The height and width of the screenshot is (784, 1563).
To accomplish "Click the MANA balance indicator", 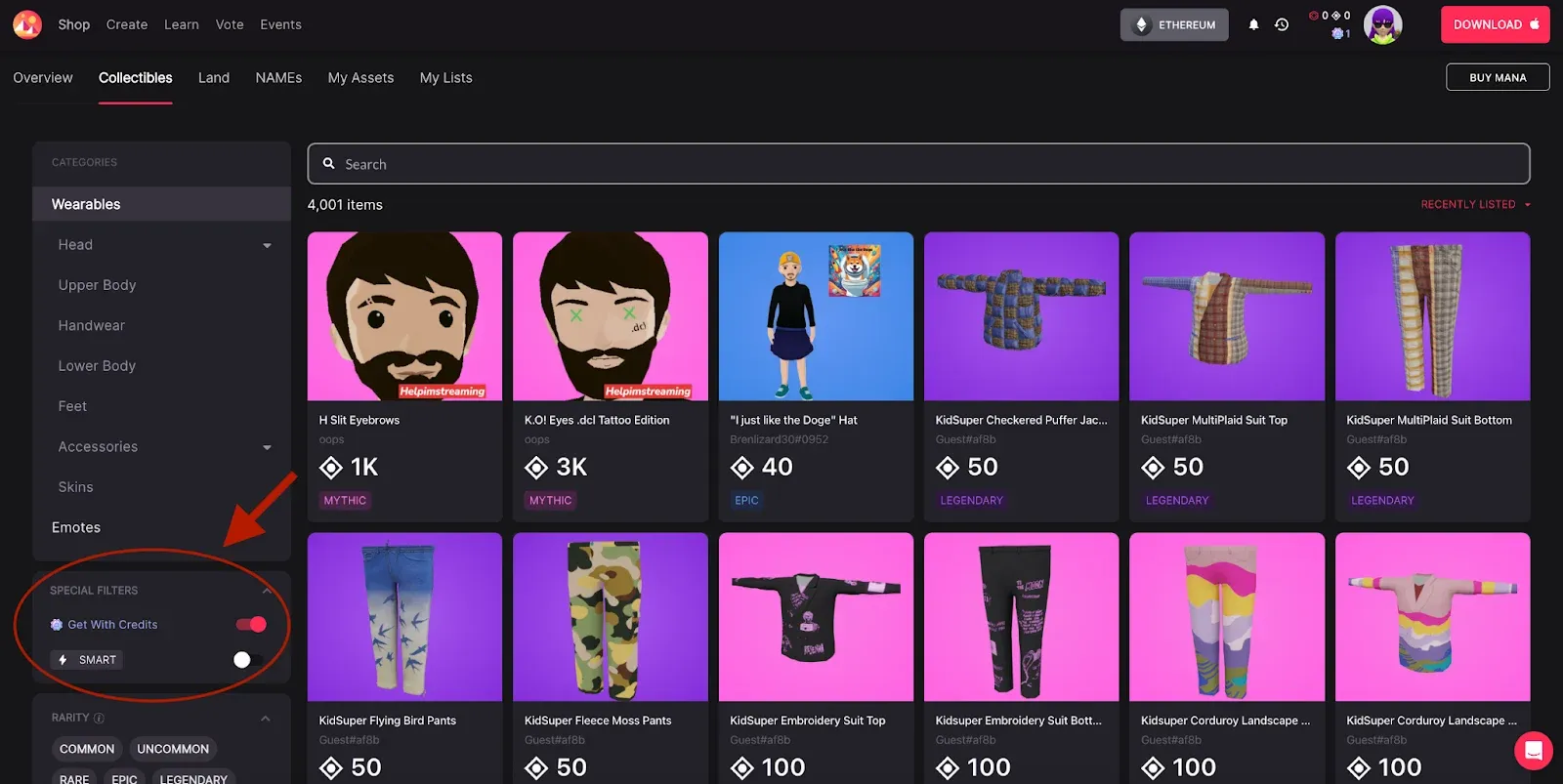I will point(1330,16).
